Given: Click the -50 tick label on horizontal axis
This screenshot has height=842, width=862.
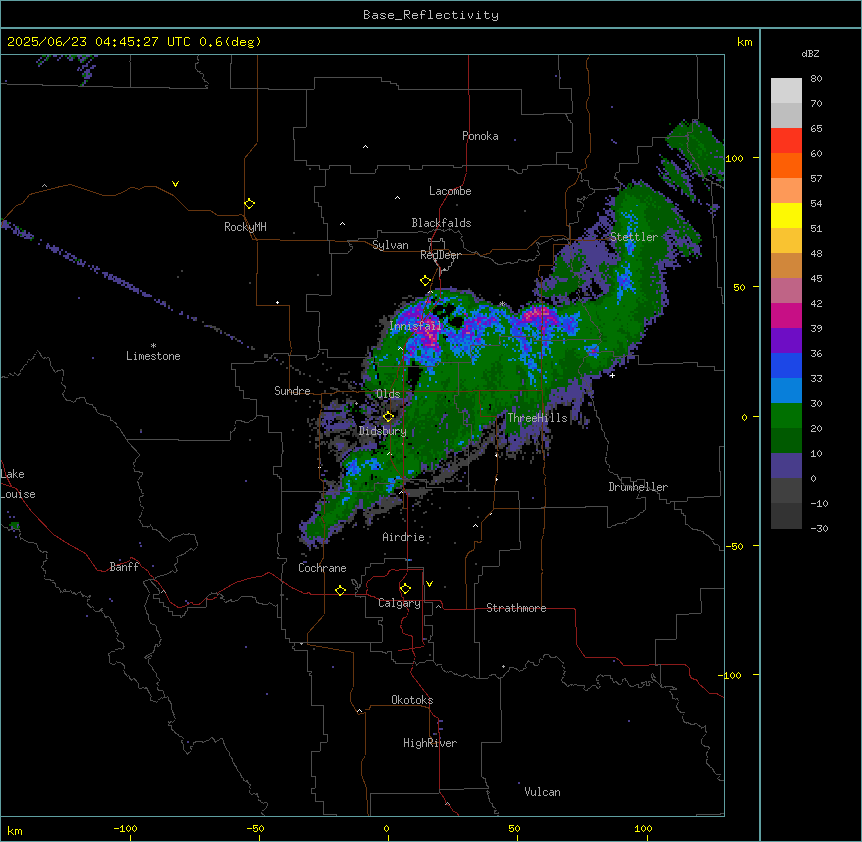Looking at the screenshot, I should (255, 829).
